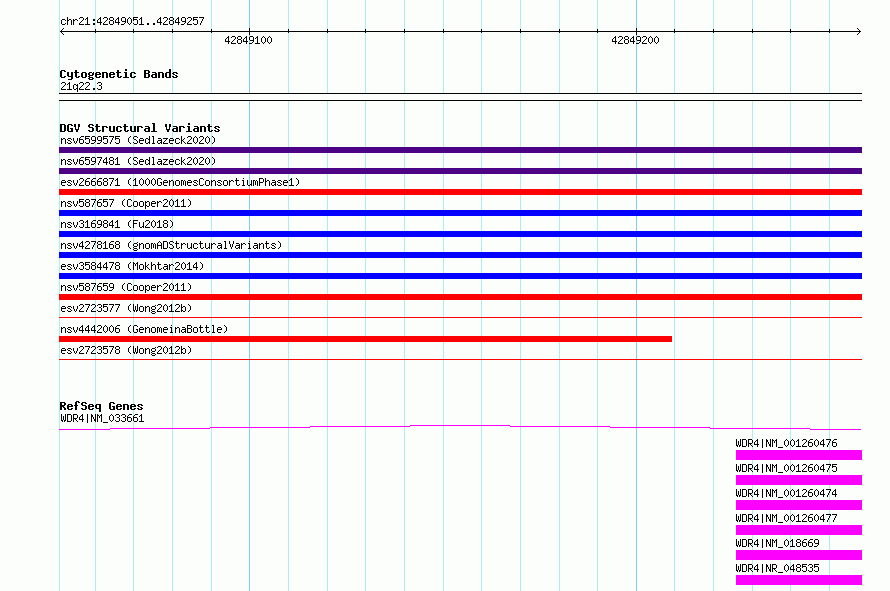Screen dimensions: 890x591
Task: Click the 42849100 ruler position label
Action: [x=248, y=40]
